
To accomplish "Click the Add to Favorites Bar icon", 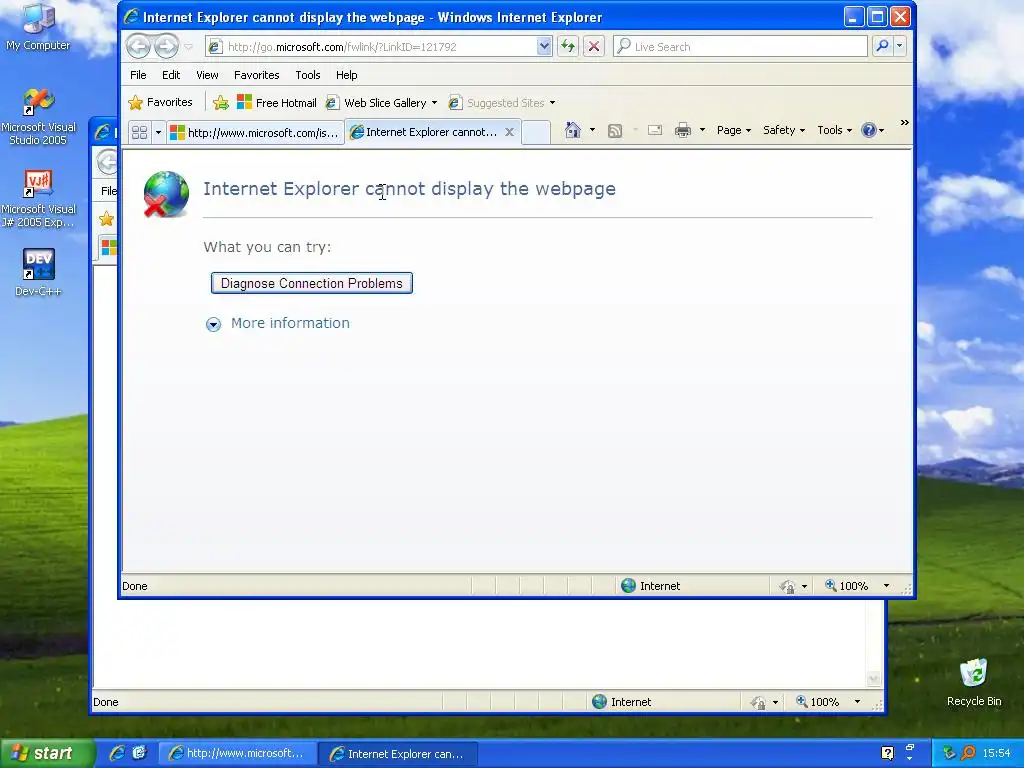I will [x=221, y=103].
